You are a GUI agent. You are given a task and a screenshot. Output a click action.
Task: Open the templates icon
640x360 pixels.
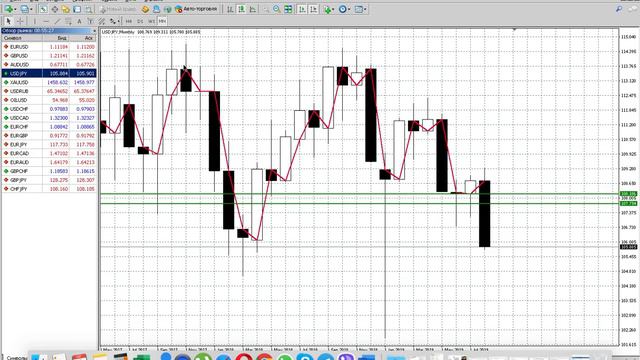tap(358, 9)
